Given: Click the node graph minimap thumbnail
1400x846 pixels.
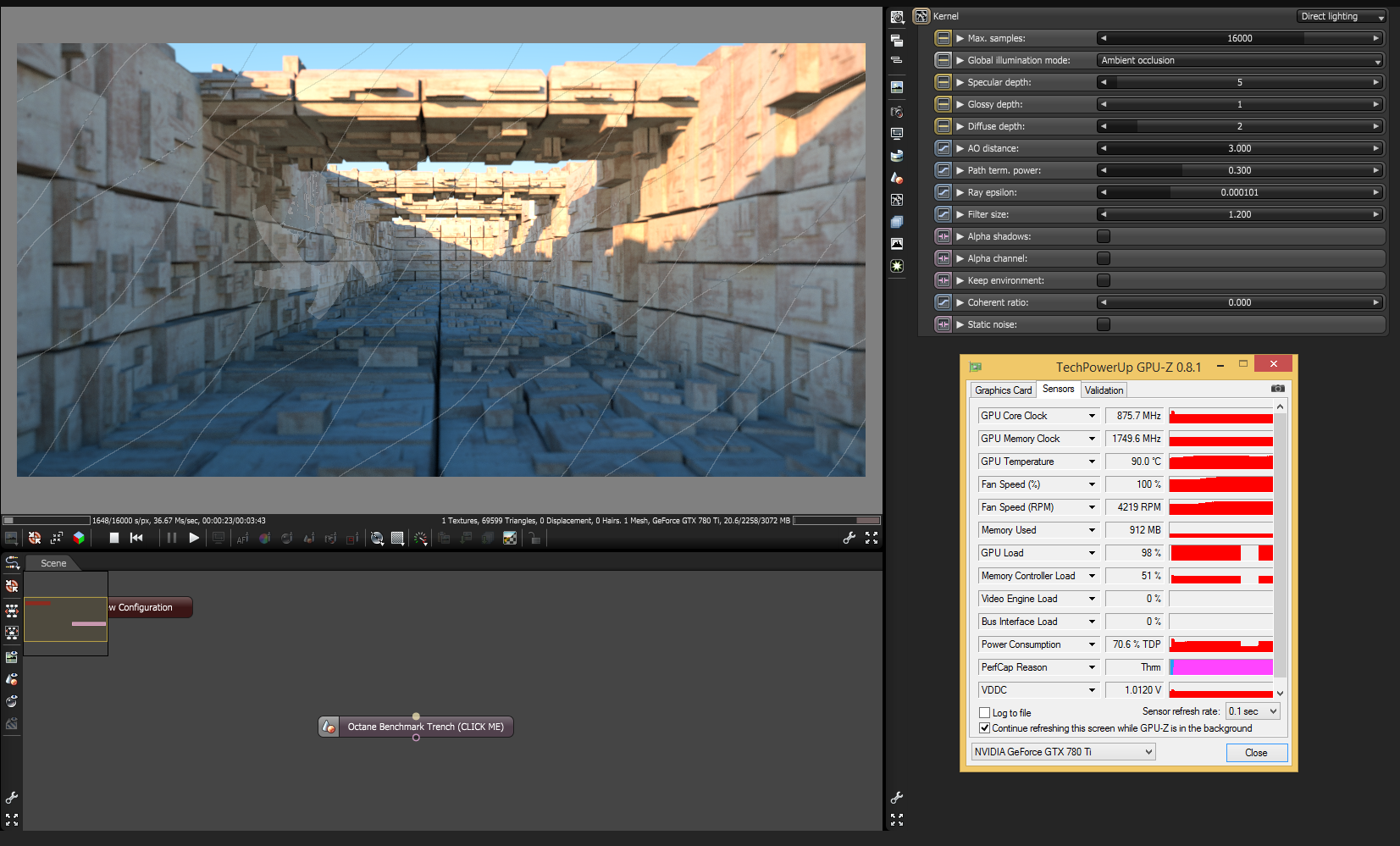Looking at the screenshot, I should click(x=66, y=614).
